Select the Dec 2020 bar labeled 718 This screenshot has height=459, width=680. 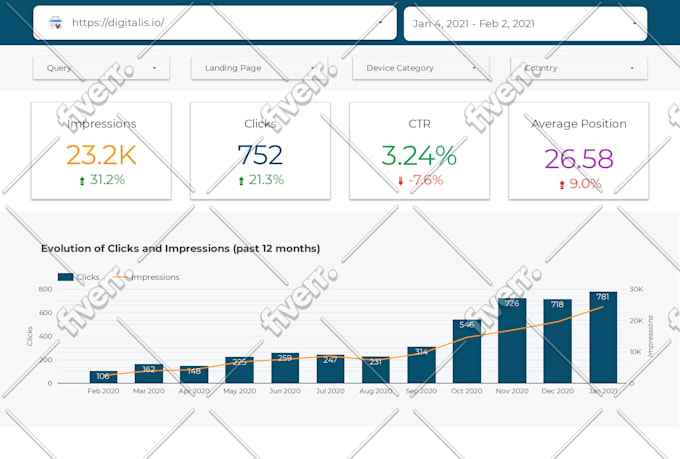point(557,341)
